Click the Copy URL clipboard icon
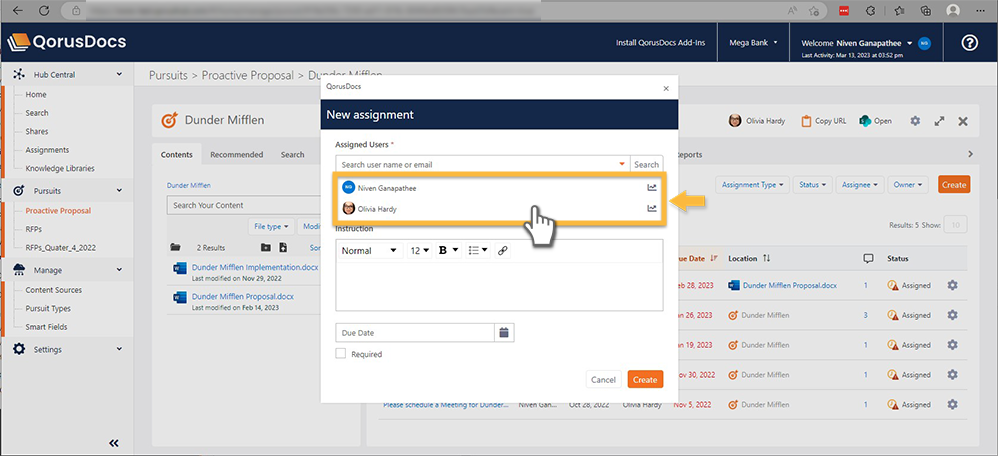Image resolution: width=1000 pixels, height=456 pixels. click(x=806, y=121)
